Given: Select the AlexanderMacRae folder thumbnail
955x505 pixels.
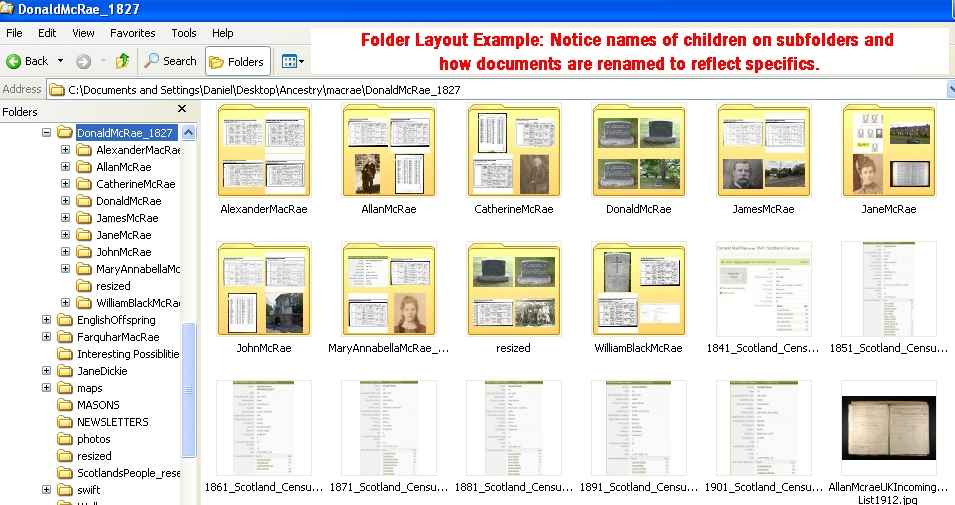Looking at the screenshot, I should (x=264, y=152).
